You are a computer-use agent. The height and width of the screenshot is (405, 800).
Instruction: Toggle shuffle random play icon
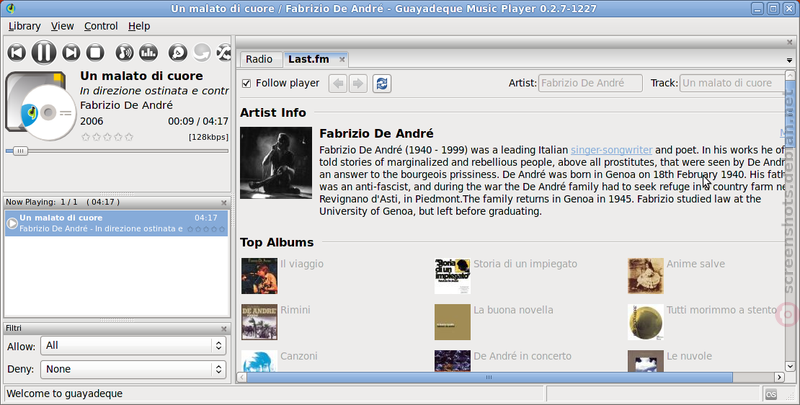[223, 53]
